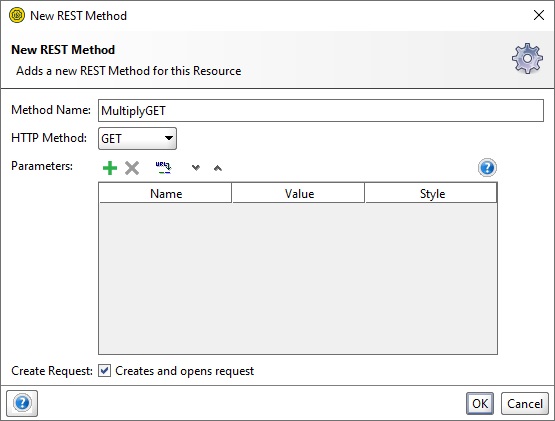This screenshot has width=555, height=421.
Task: Click the 'Create Request:' label
Action: 52,371
